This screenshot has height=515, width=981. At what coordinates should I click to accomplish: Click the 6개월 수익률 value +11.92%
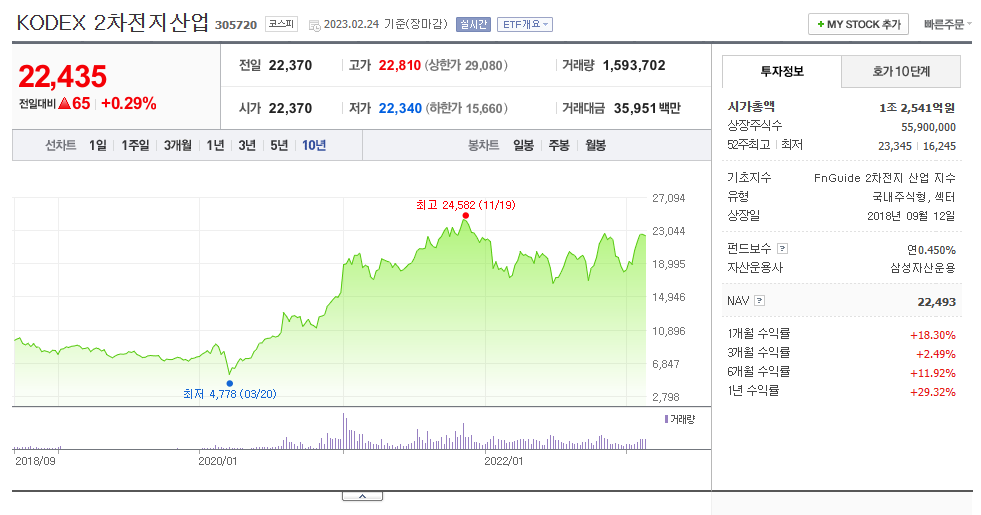point(933,374)
